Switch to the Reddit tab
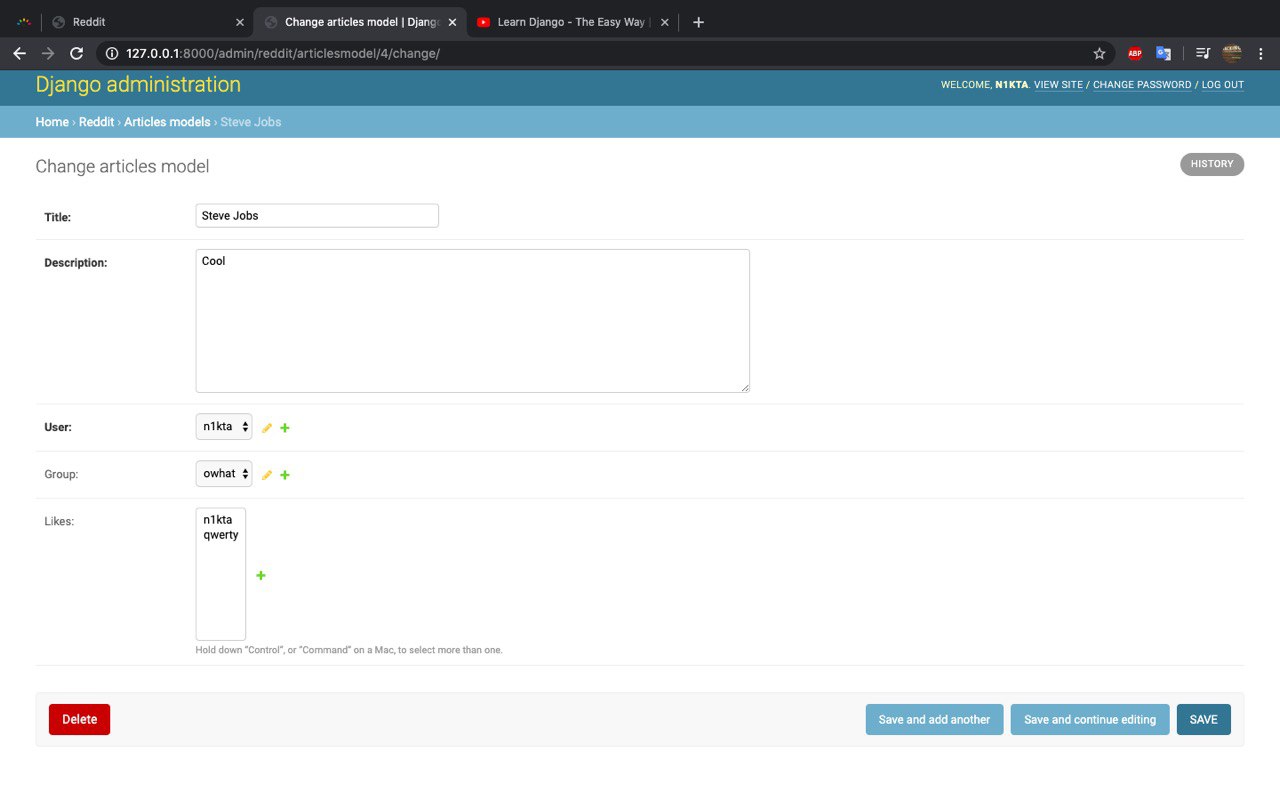Image resolution: width=1280 pixels, height=800 pixels. click(x=147, y=22)
